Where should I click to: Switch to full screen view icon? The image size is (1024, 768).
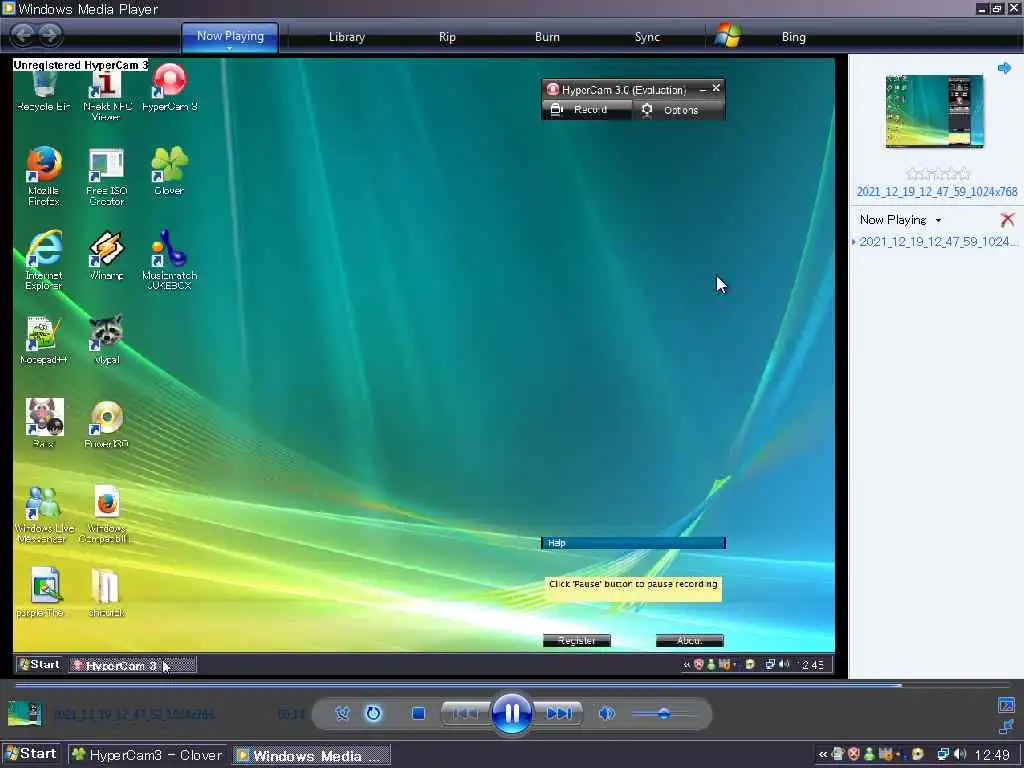click(1006, 705)
